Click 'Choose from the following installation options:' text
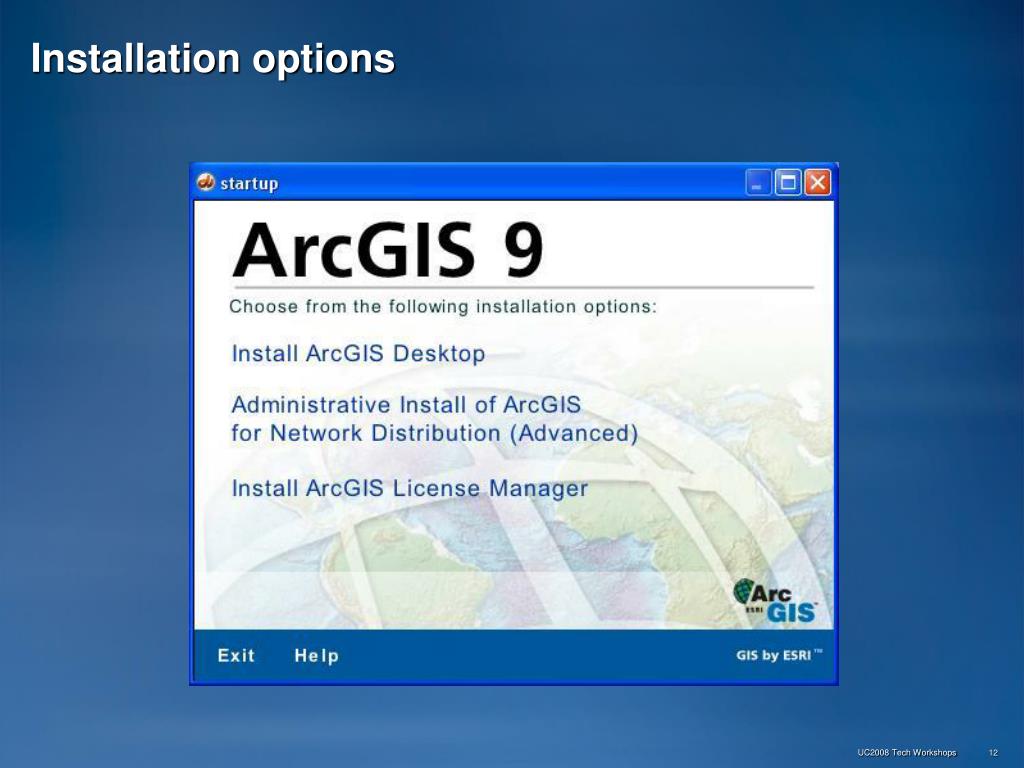1024x768 pixels. point(443,306)
